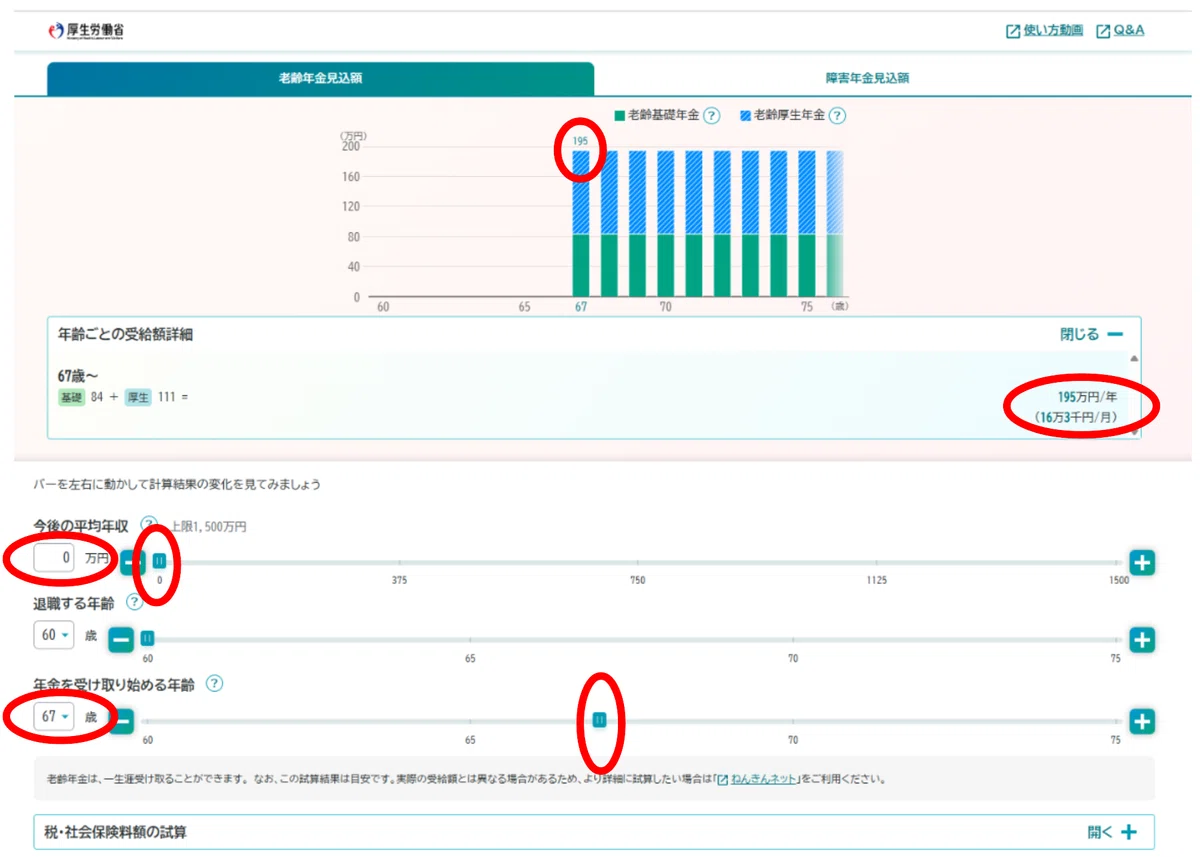Click the 今後の平均年収 input field

[56, 558]
